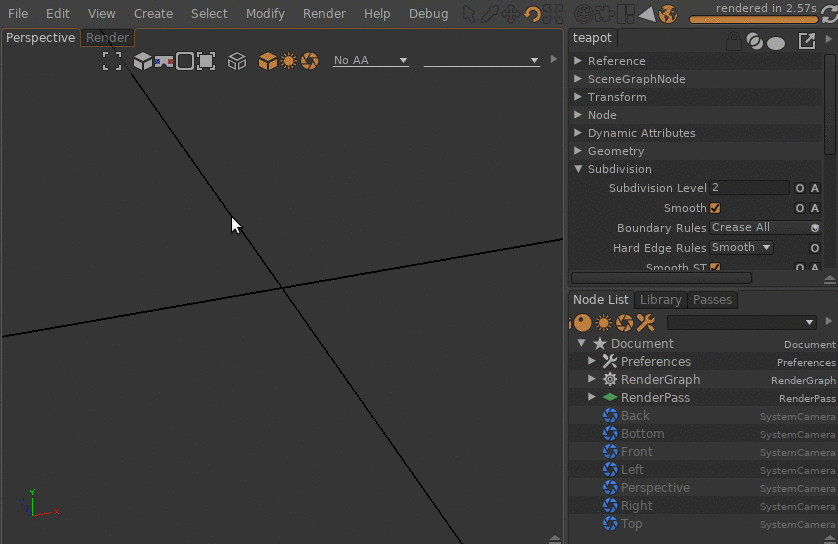Open the No AA antialiasing dropdown

(x=371, y=61)
